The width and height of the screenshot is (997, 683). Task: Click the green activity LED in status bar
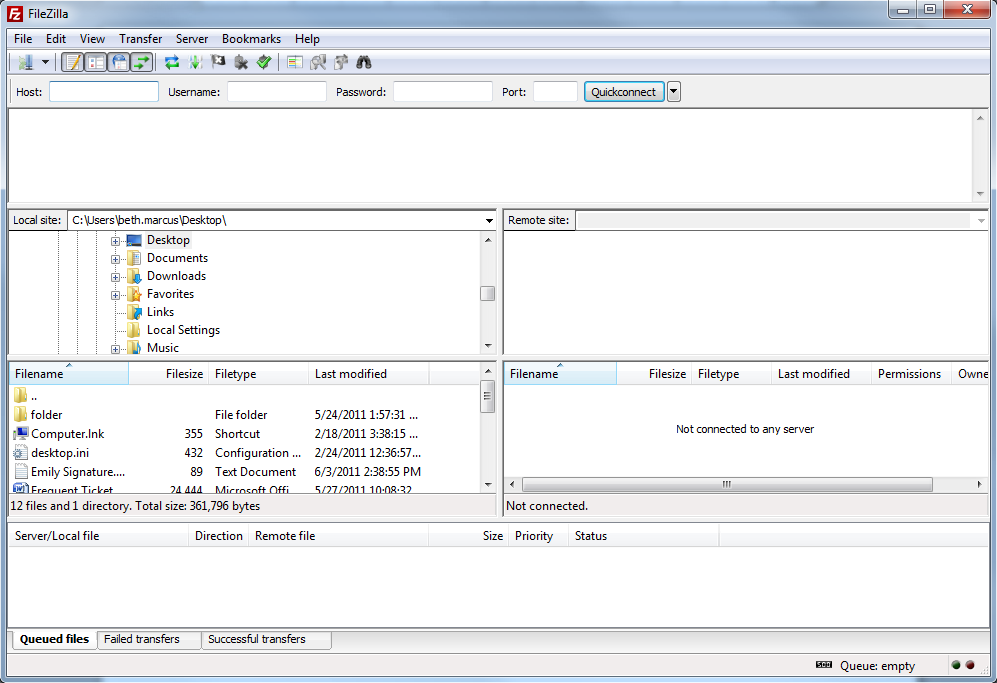pyautogui.click(x=956, y=665)
